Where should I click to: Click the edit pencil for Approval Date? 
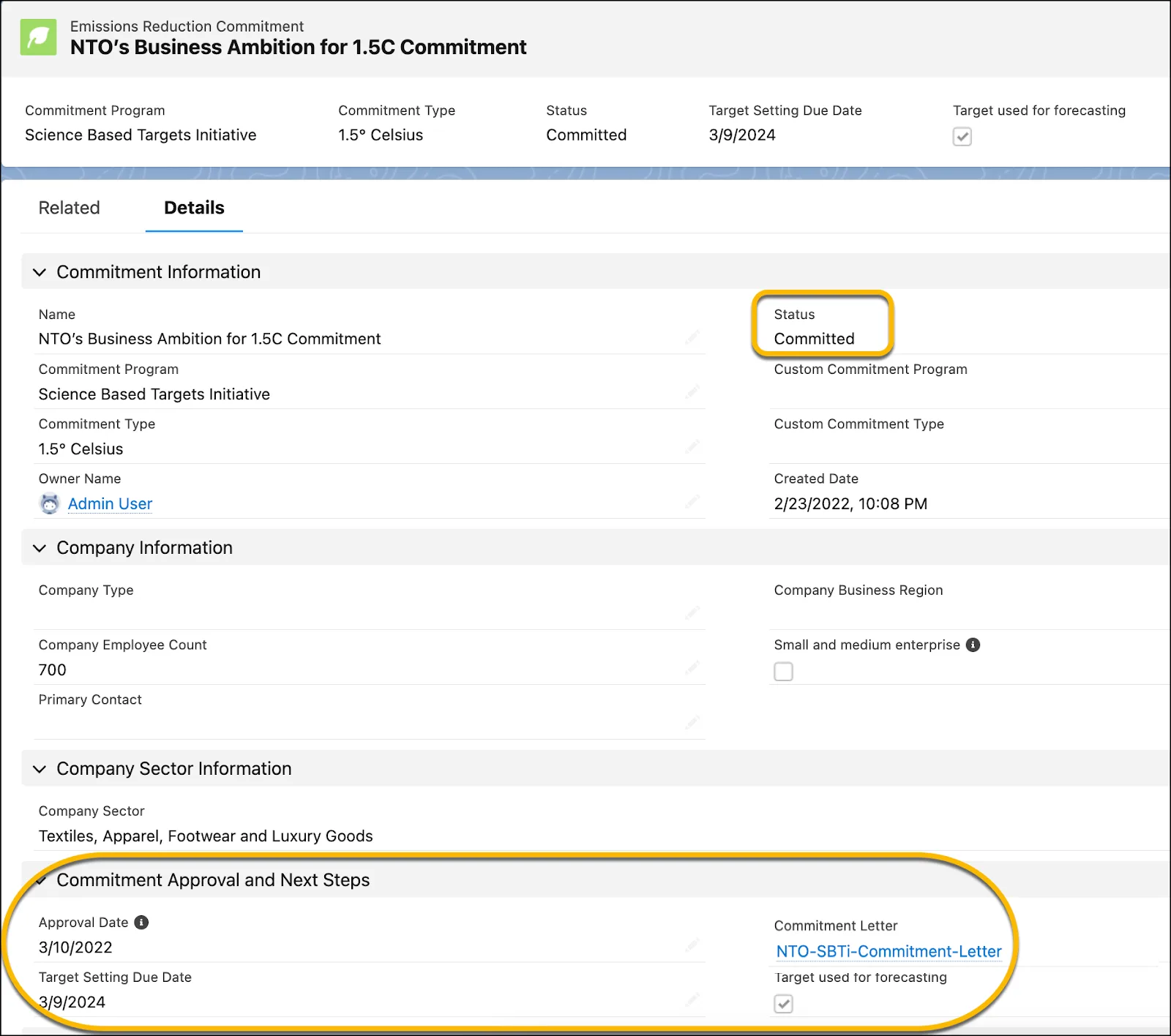(x=692, y=945)
